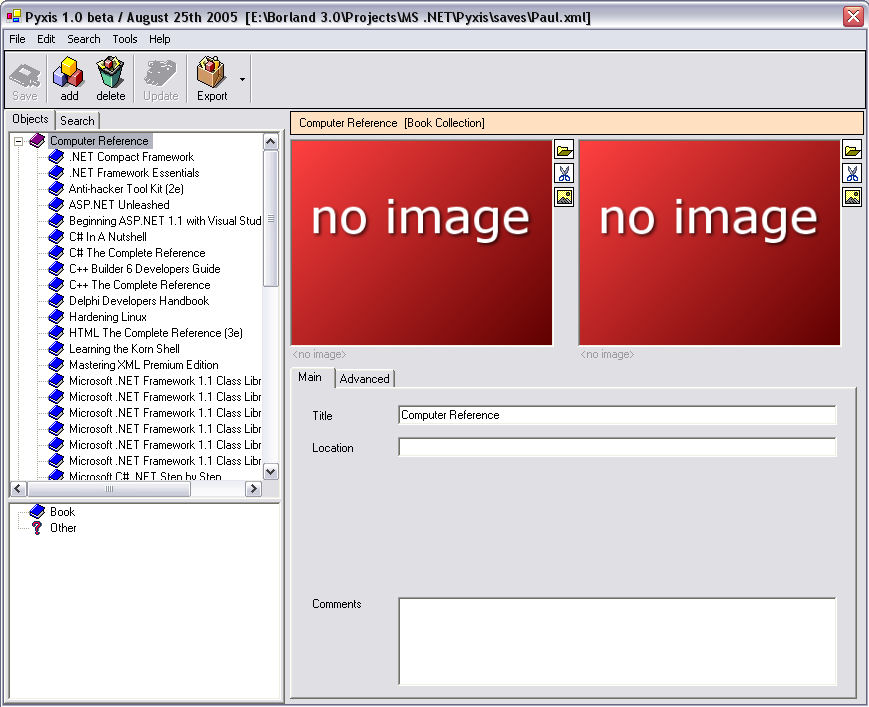Select C++ Builder 6 Developers Guide

145,269
